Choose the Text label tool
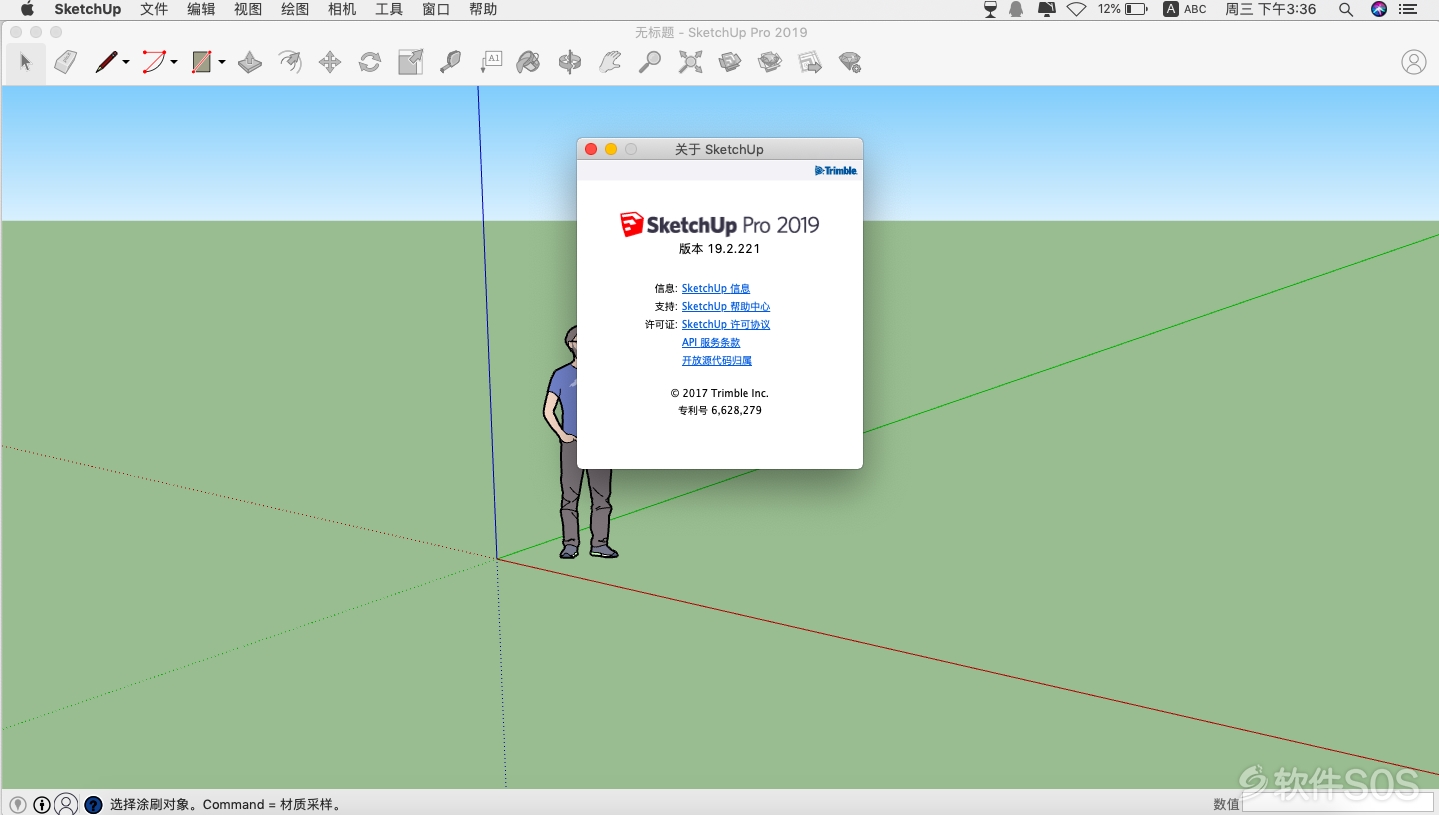The height and width of the screenshot is (815, 1439). pos(490,62)
